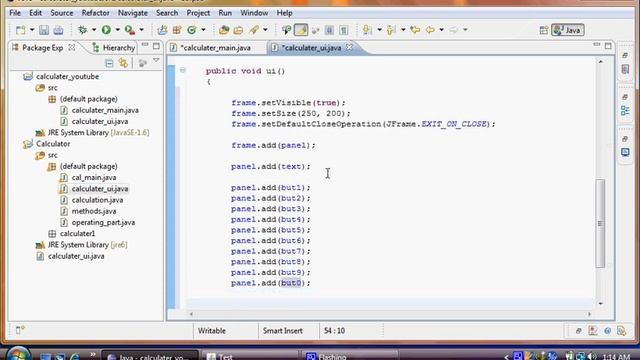Open the Refactor menu
640x360 pixels.
pyautogui.click(x=96, y=13)
